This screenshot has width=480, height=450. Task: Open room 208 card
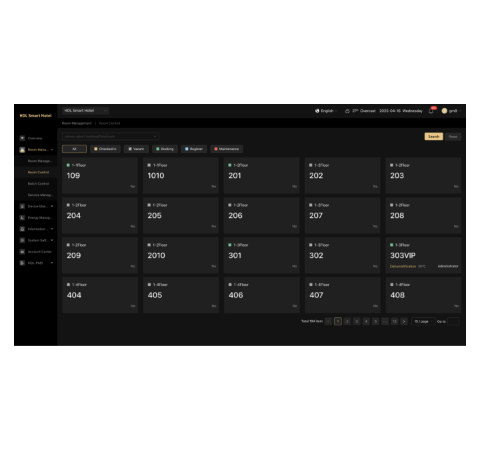[423, 216]
